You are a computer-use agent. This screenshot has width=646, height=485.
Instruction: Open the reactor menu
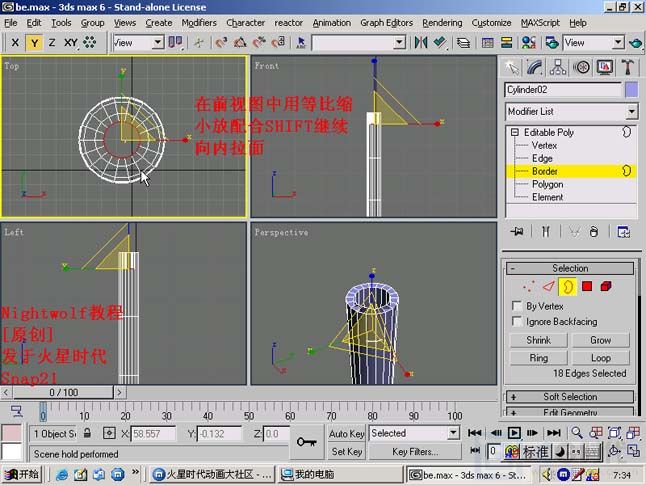288,23
